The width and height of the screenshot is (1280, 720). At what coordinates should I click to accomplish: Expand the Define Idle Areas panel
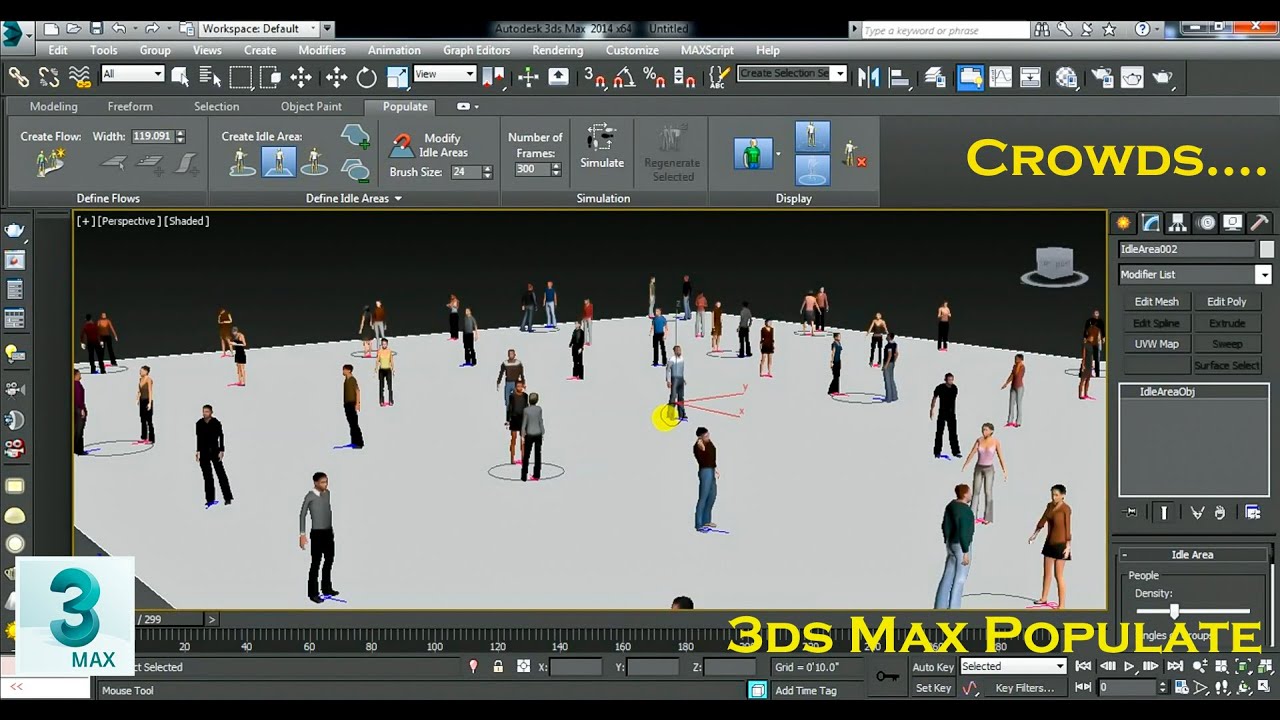(x=353, y=198)
